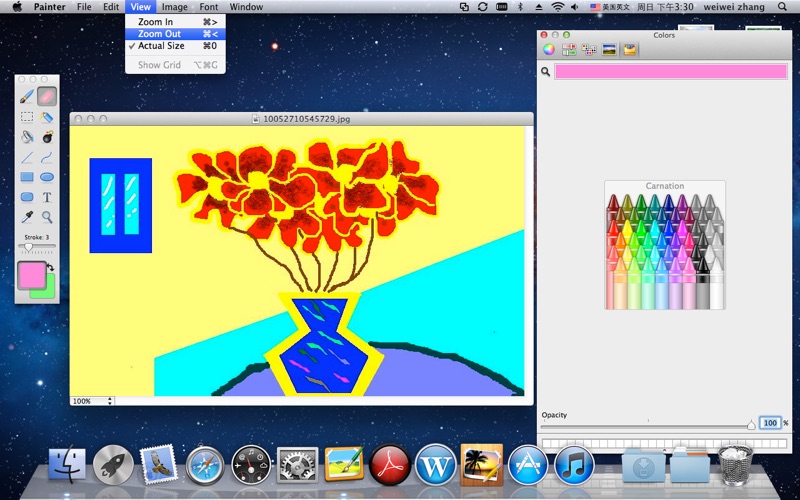Open the Color Wheel picker in Colors

coord(548,49)
